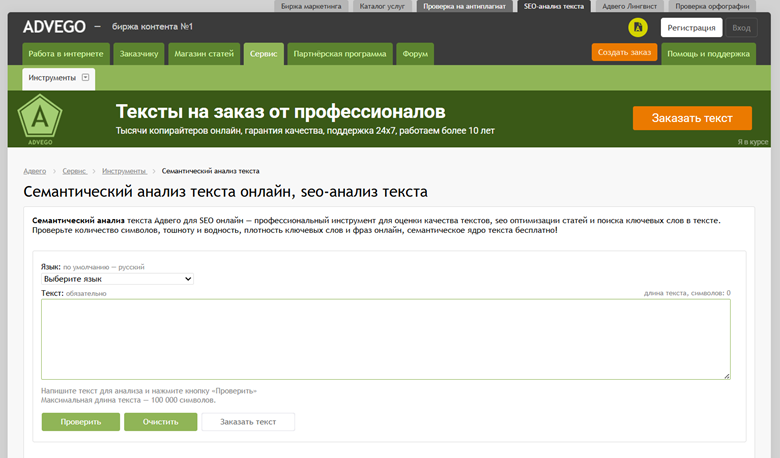Image resolution: width=780 pixels, height=458 pixels.
Task: Click the Создать заказ orange button
Action: pos(624,52)
